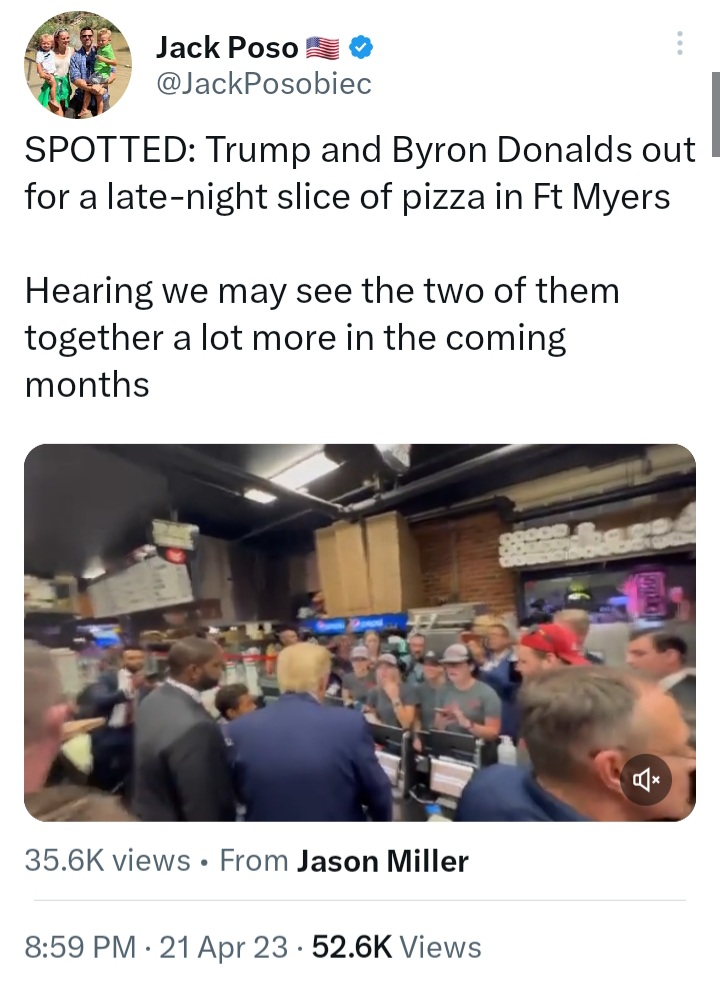Screen dimensions: 720x986
Task: Open the 8:59 PM timestamp link
Action: (x=80, y=948)
